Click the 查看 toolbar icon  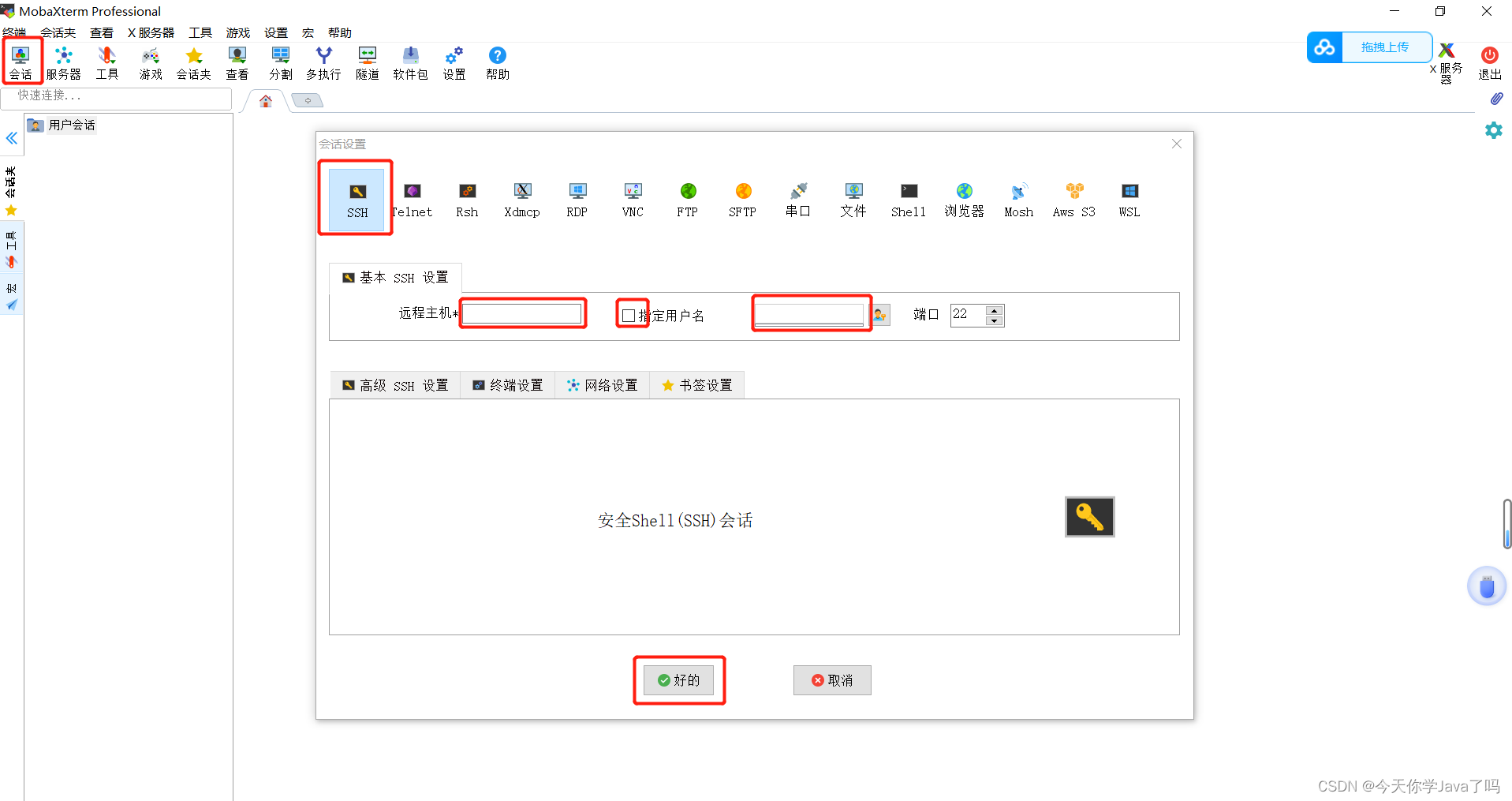tap(237, 62)
